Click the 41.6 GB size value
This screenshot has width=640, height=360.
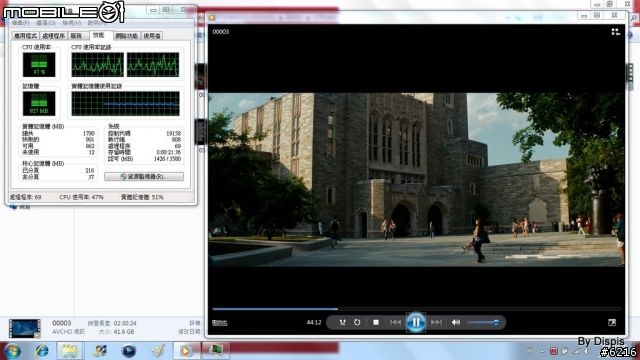pyautogui.click(x=124, y=332)
